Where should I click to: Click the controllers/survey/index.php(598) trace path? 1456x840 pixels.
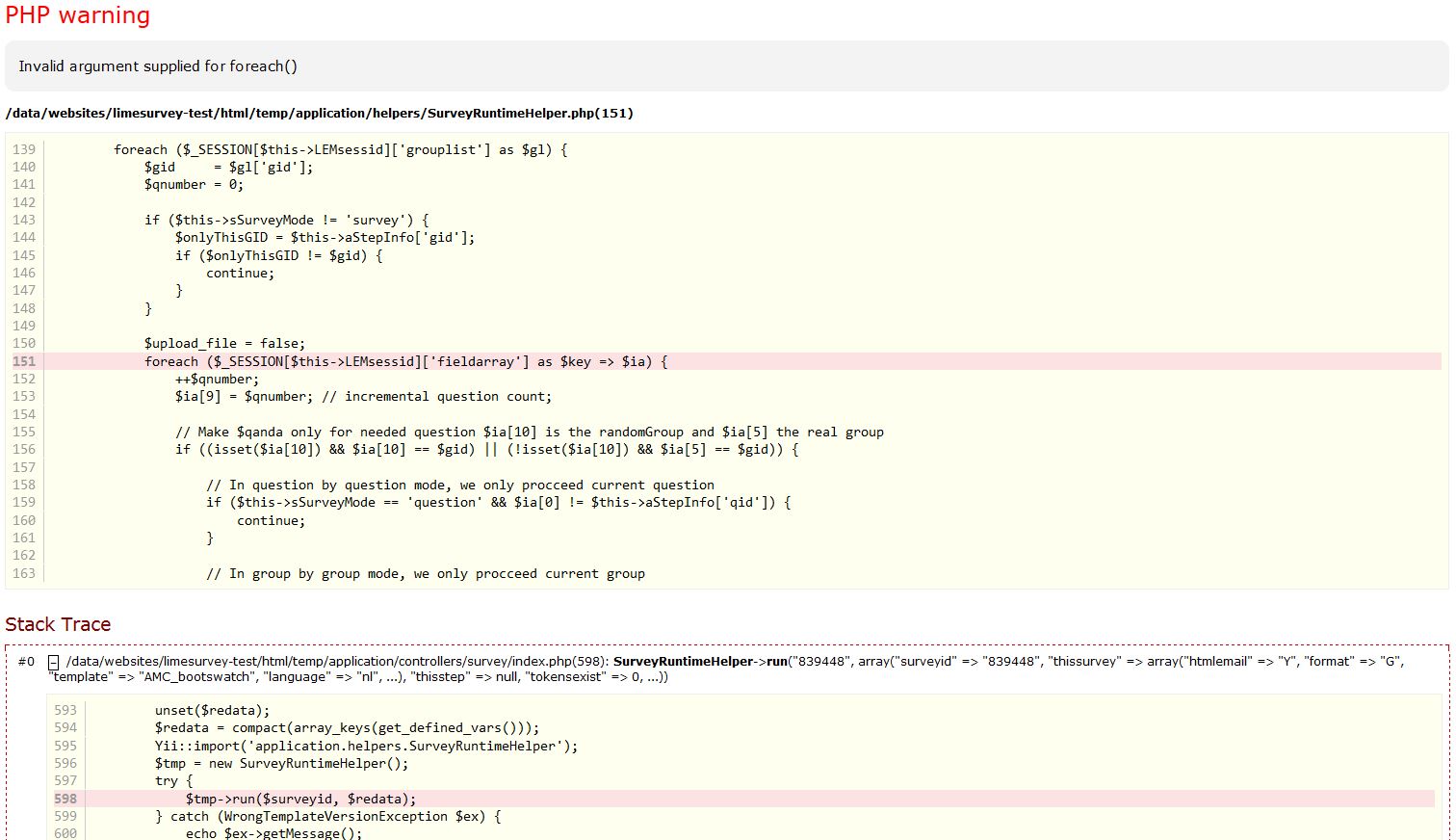click(x=337, y=662)
